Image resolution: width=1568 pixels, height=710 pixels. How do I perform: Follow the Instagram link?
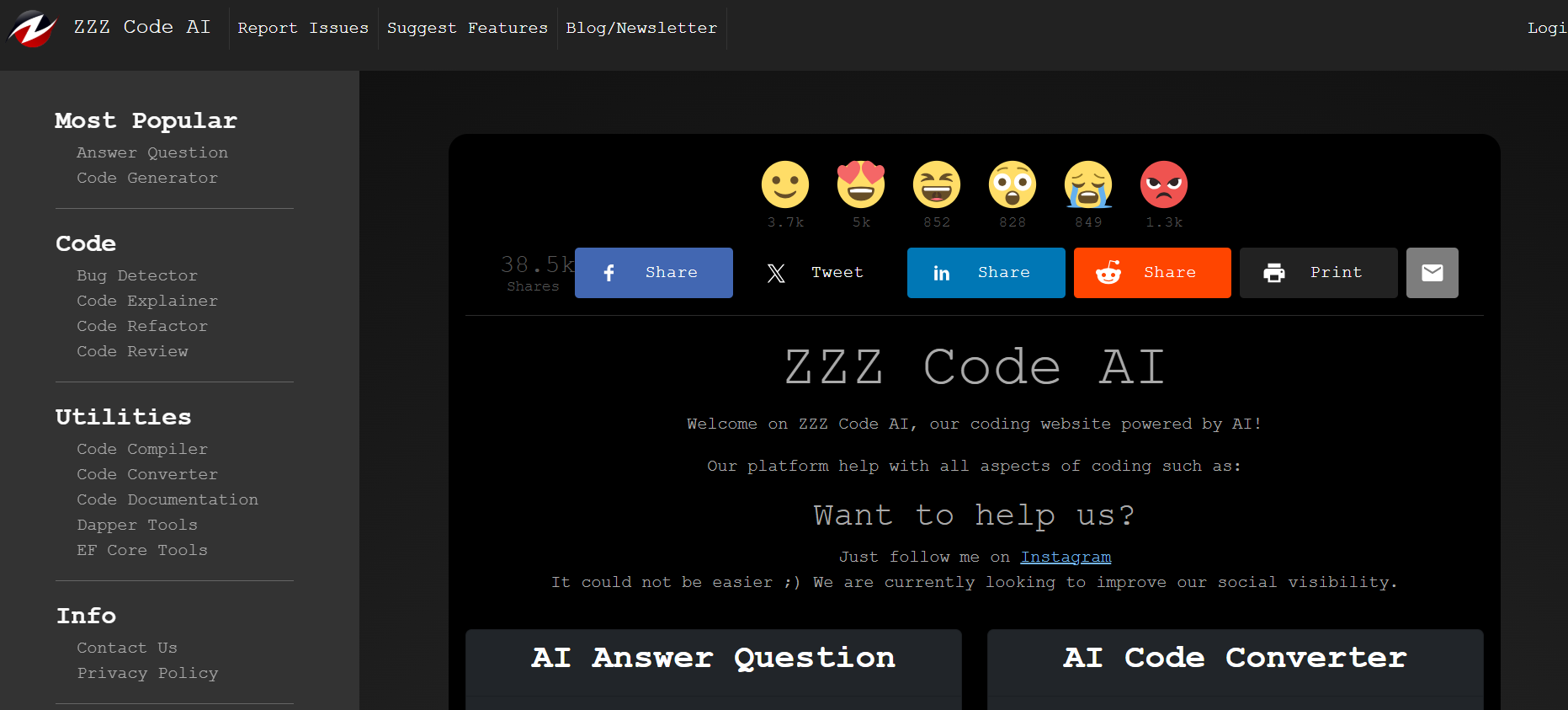coord(1066,557)
